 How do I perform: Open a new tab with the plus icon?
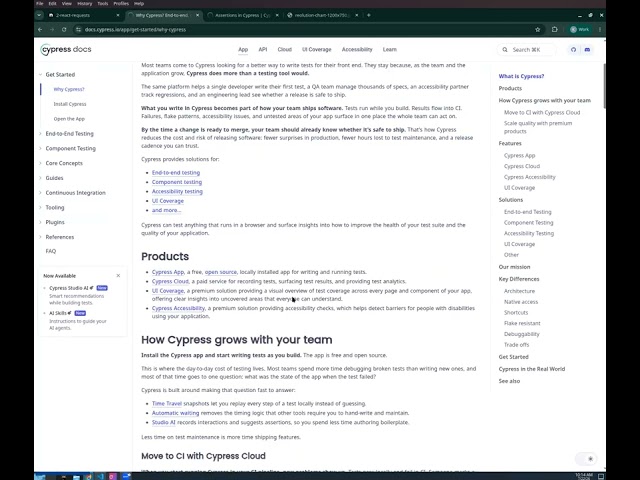369,15
